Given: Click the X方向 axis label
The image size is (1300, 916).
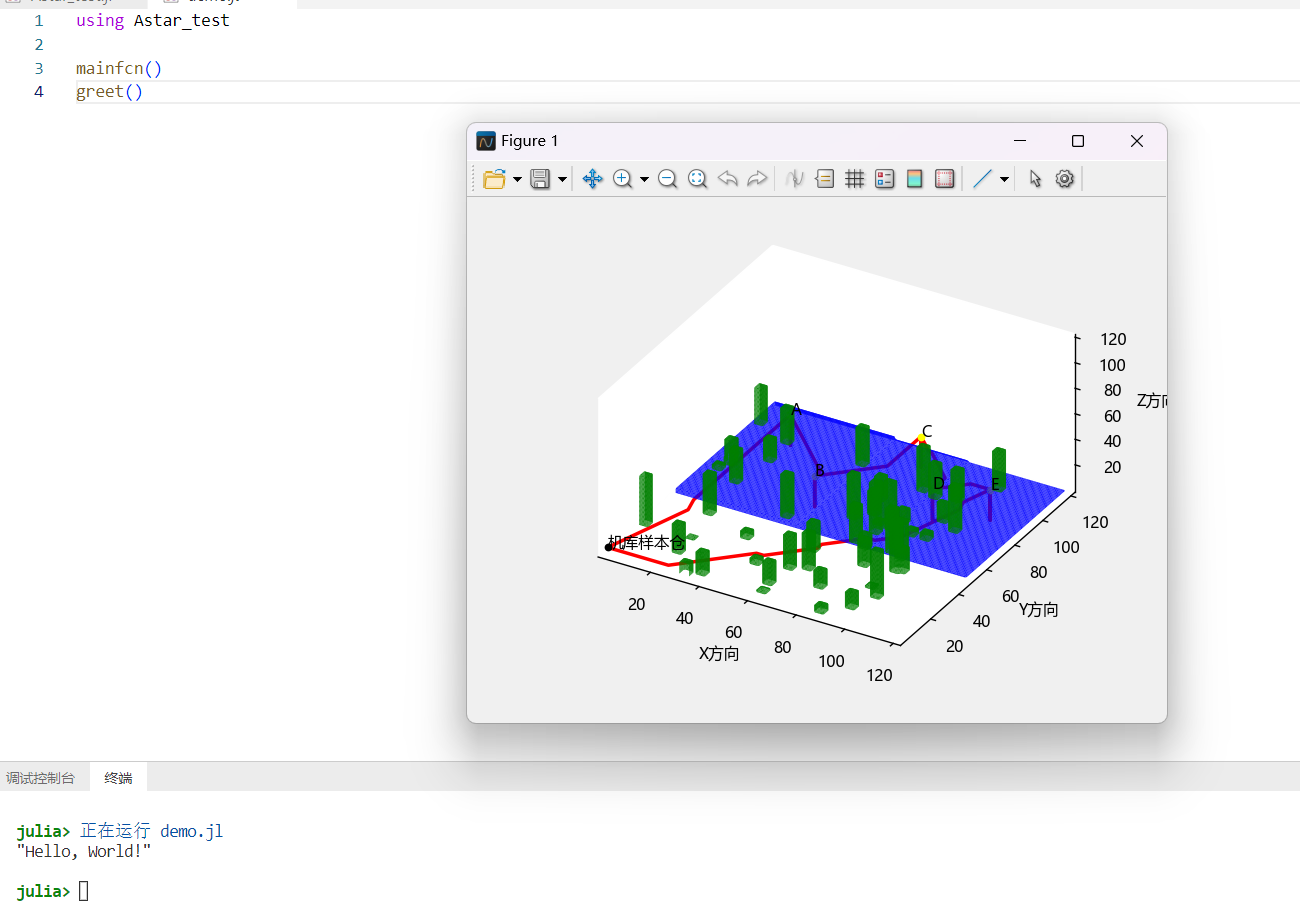Looking at the screenshot, I should click(719, 654).
